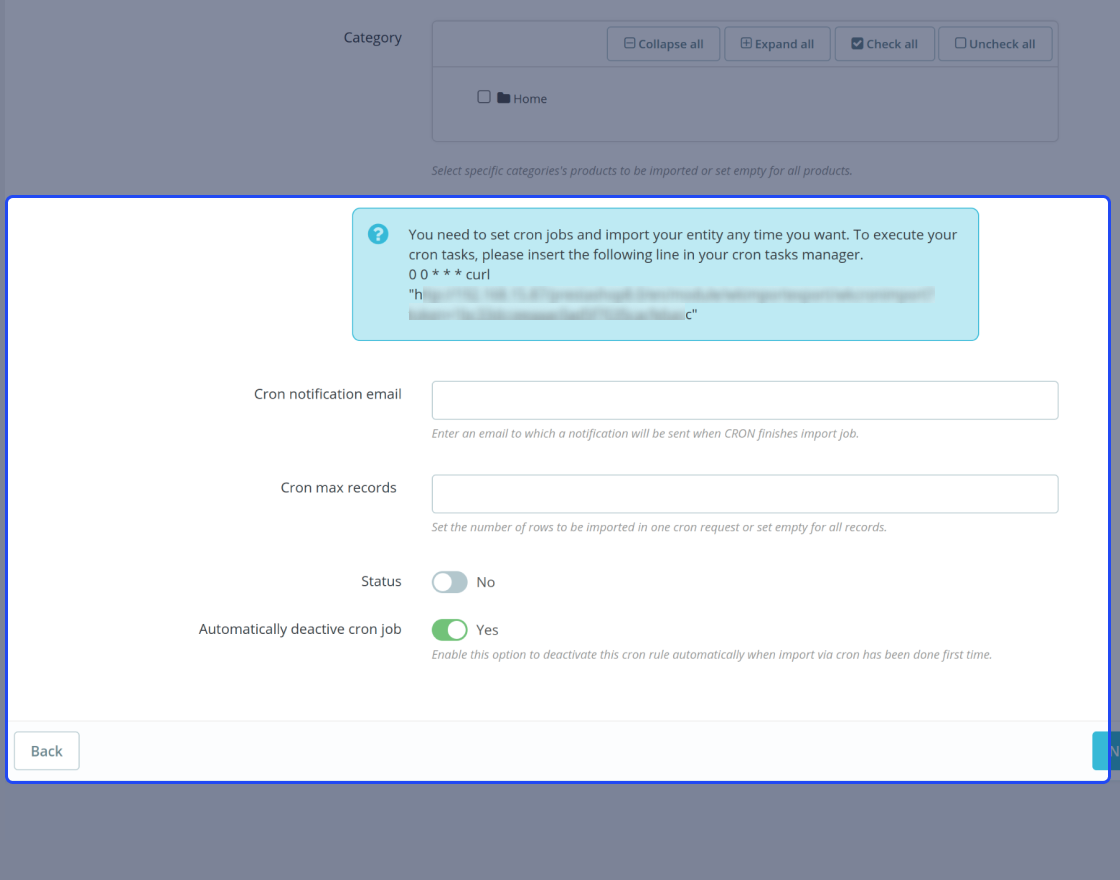Click the partially visible blue Next button

(x=1106, y=751)
